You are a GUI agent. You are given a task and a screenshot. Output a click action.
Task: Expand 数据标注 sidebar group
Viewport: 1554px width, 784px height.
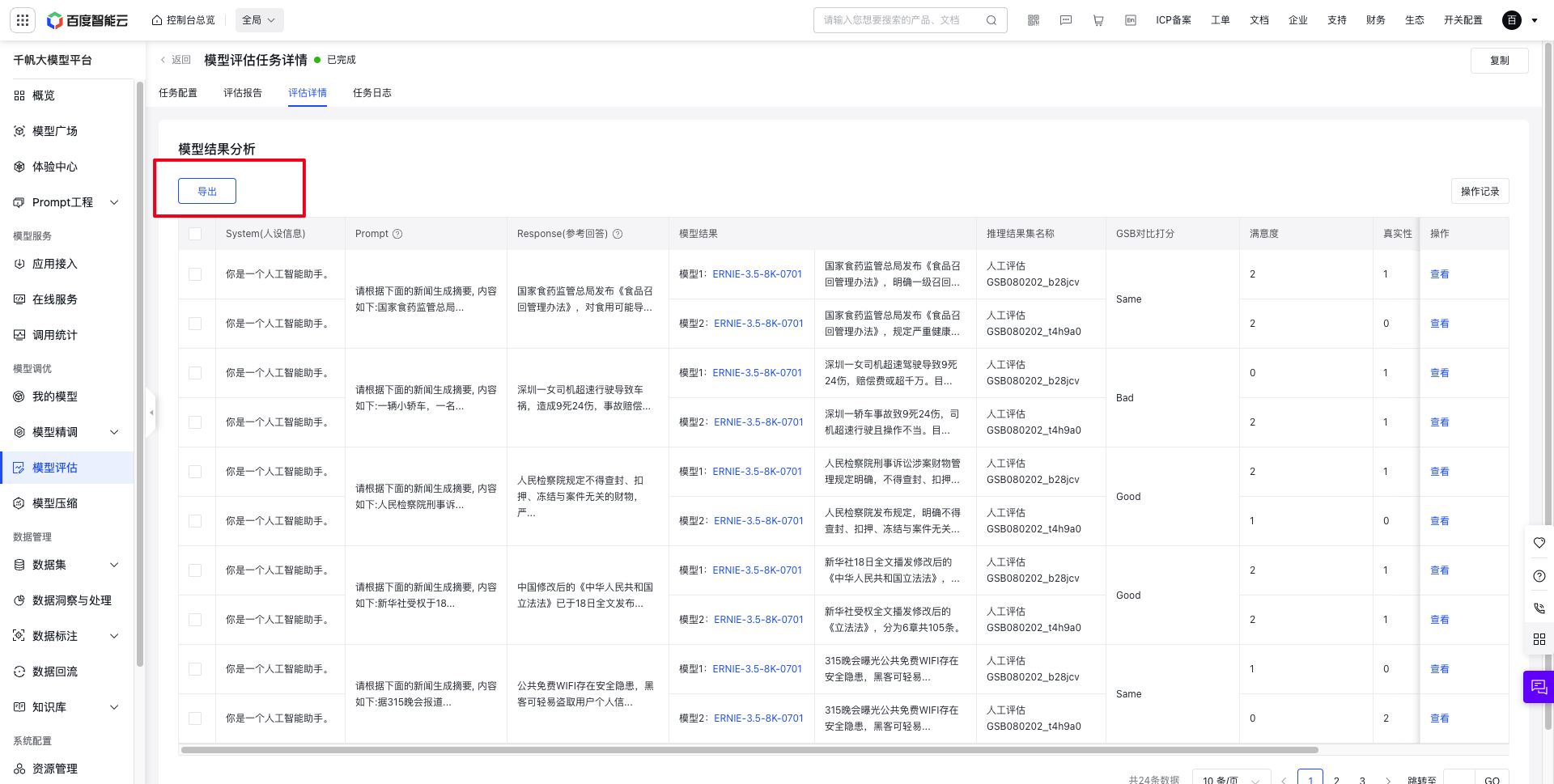[114, 636]
